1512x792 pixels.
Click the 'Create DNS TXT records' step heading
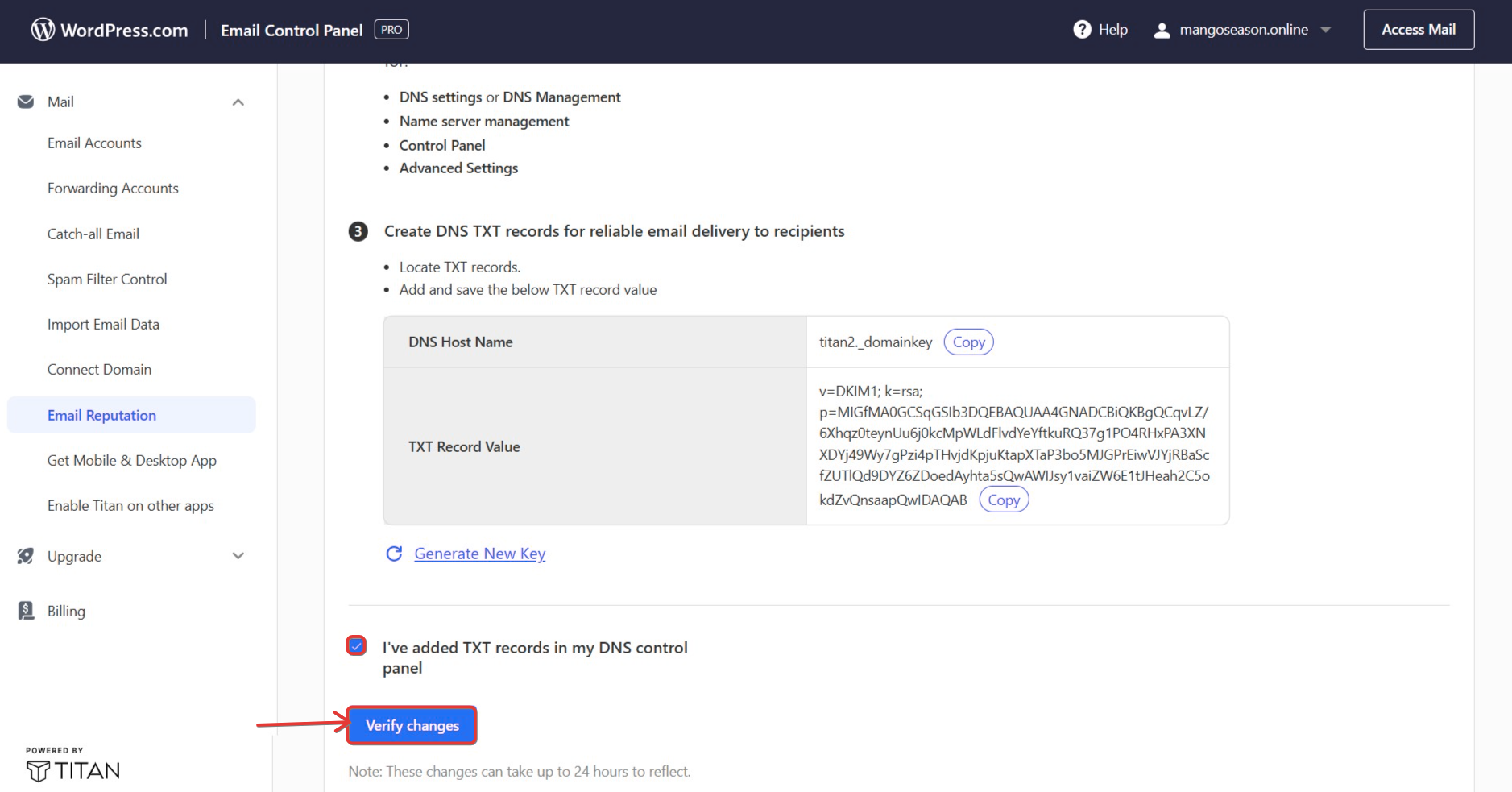[615, 231]
